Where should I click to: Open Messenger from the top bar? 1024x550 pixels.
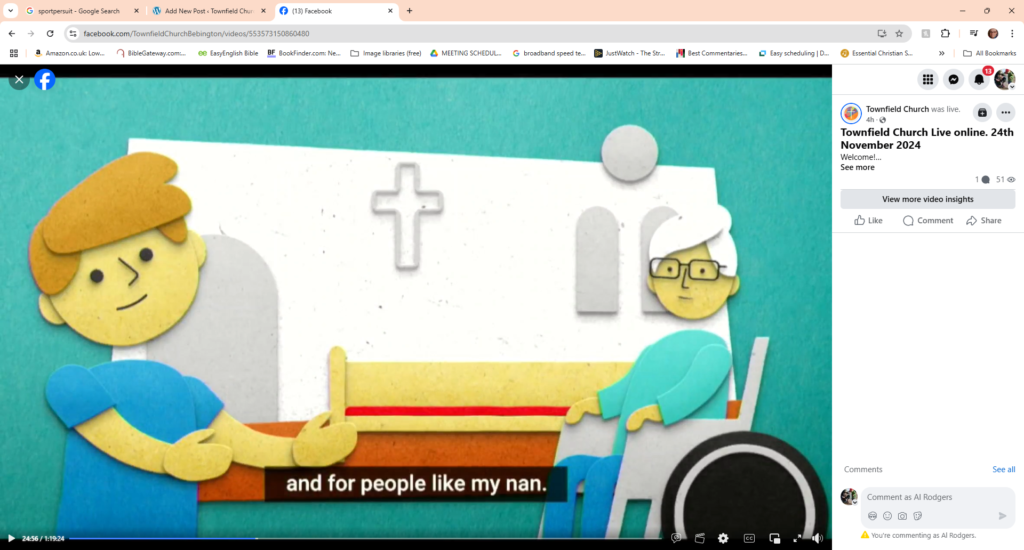[x=953, y=80]
